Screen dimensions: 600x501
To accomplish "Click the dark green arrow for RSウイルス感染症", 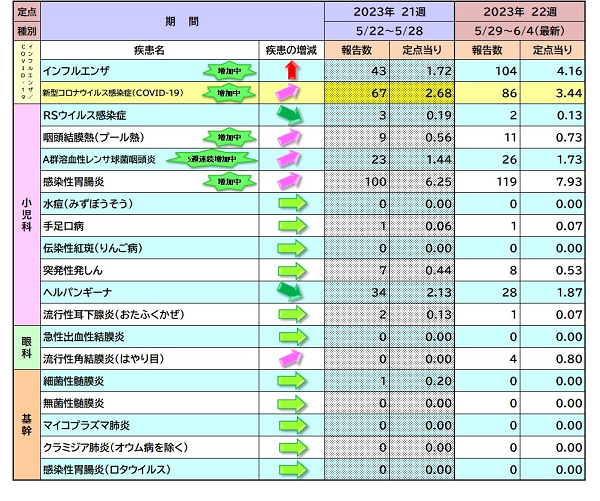I will coord(291,115).
